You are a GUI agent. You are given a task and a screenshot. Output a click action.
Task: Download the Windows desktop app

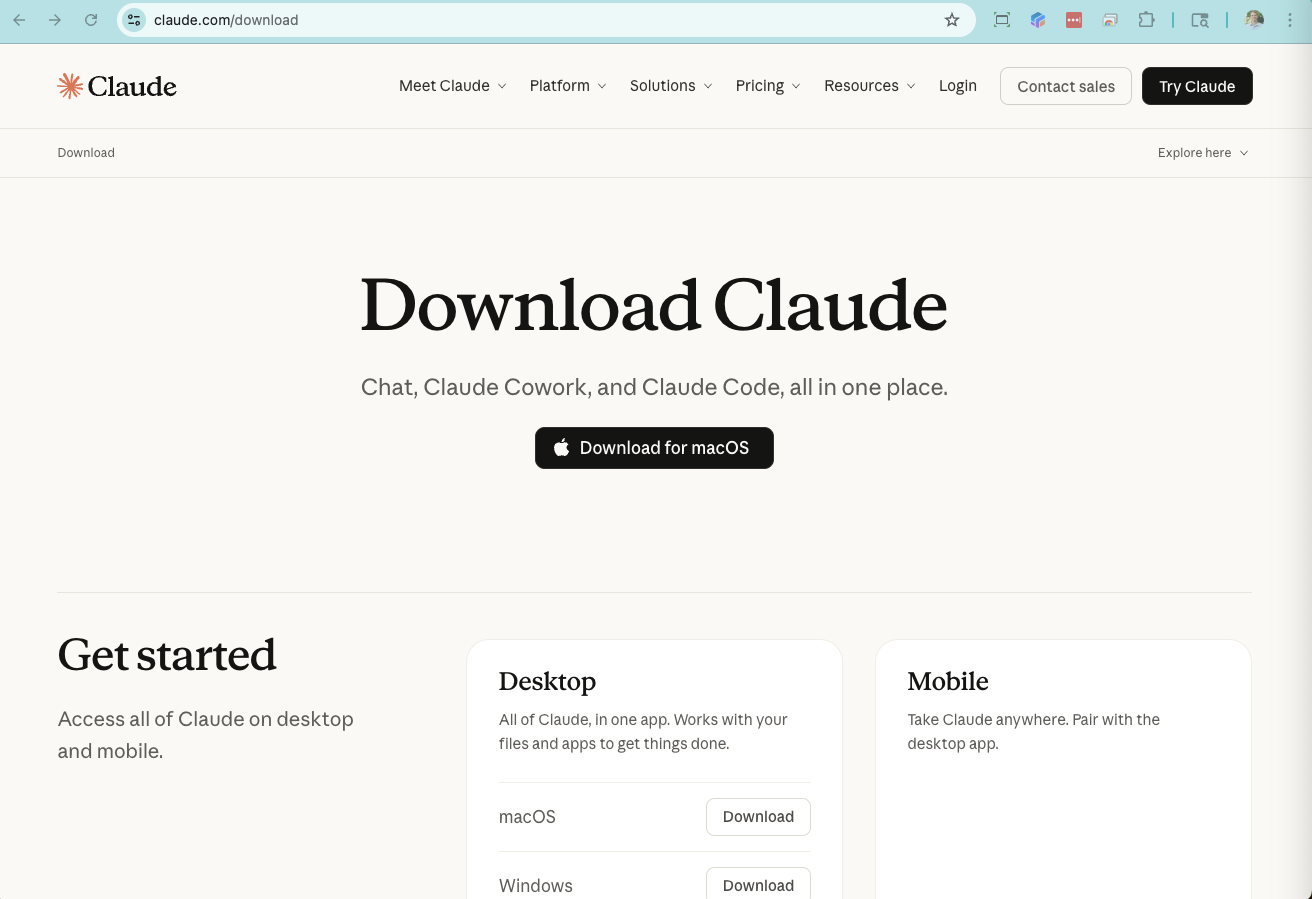(x=758, y=884)
